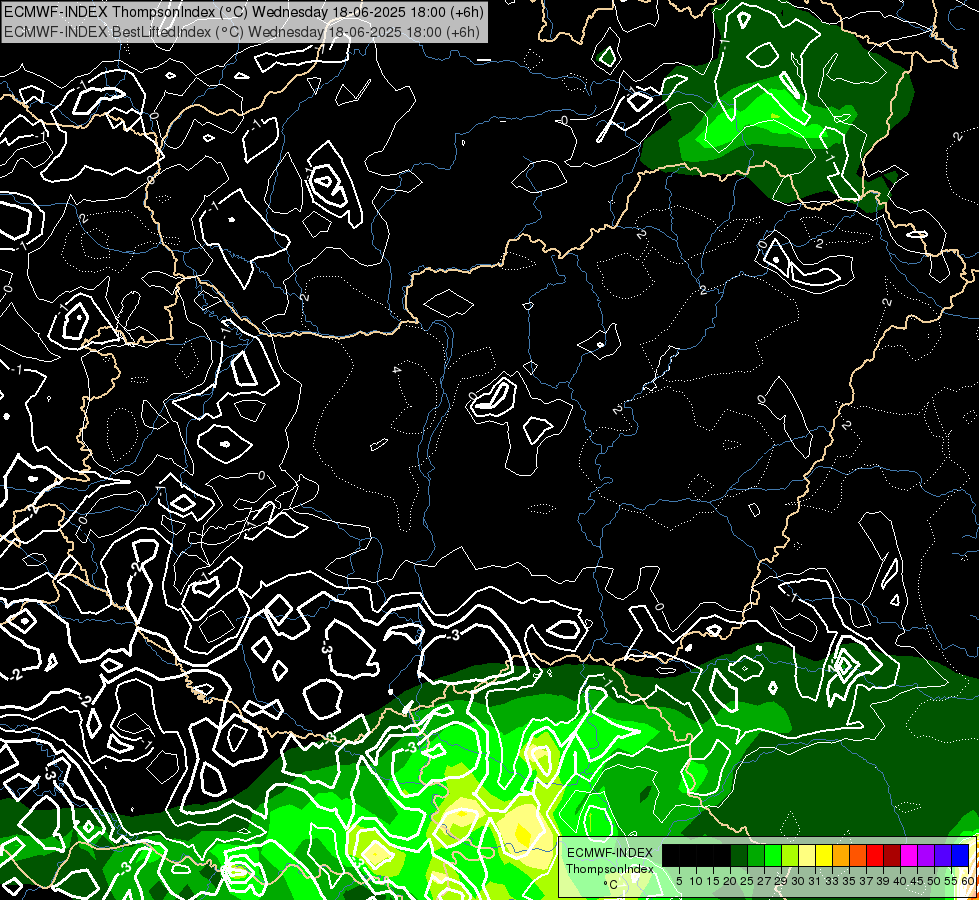Click the legend label ThompsonIndex
The width and height of the screenshot is (979, 900).
click(610, 869)
